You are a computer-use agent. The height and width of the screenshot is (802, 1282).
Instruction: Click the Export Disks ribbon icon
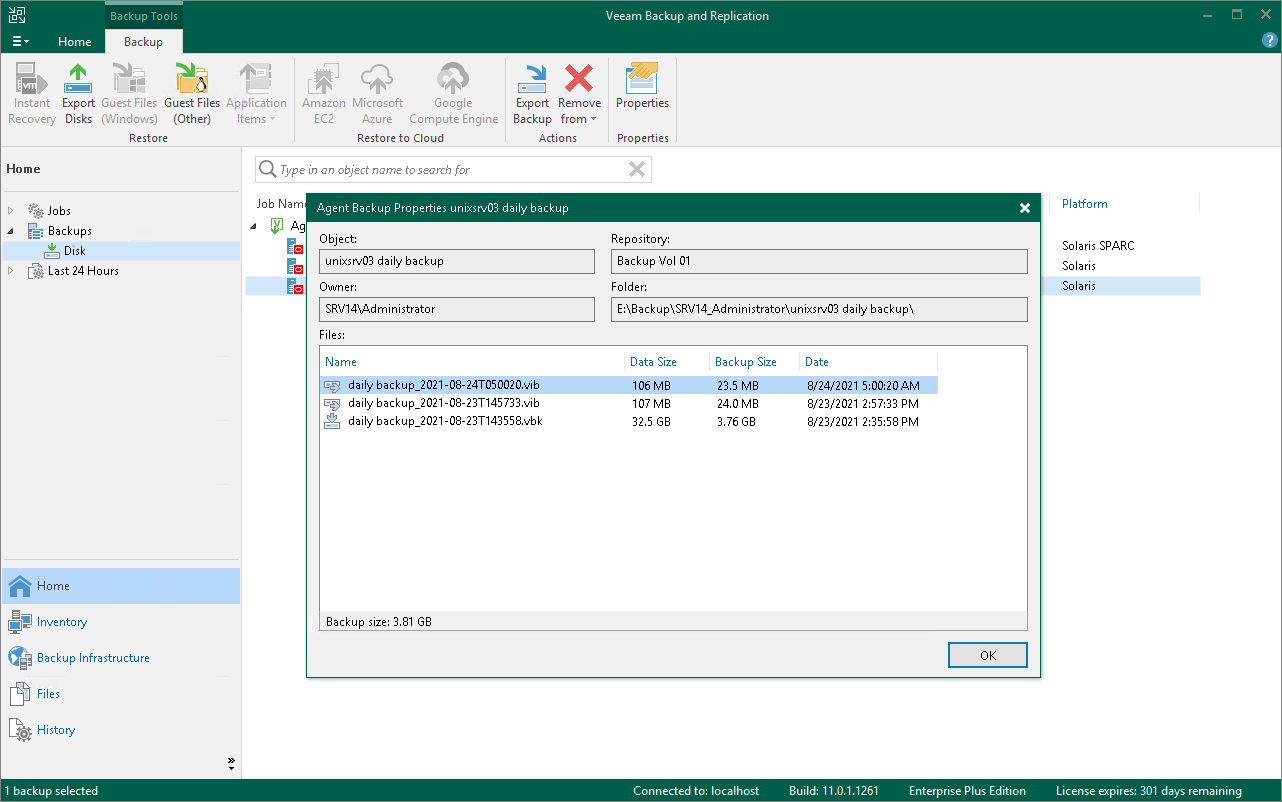[x=78, y=93]
